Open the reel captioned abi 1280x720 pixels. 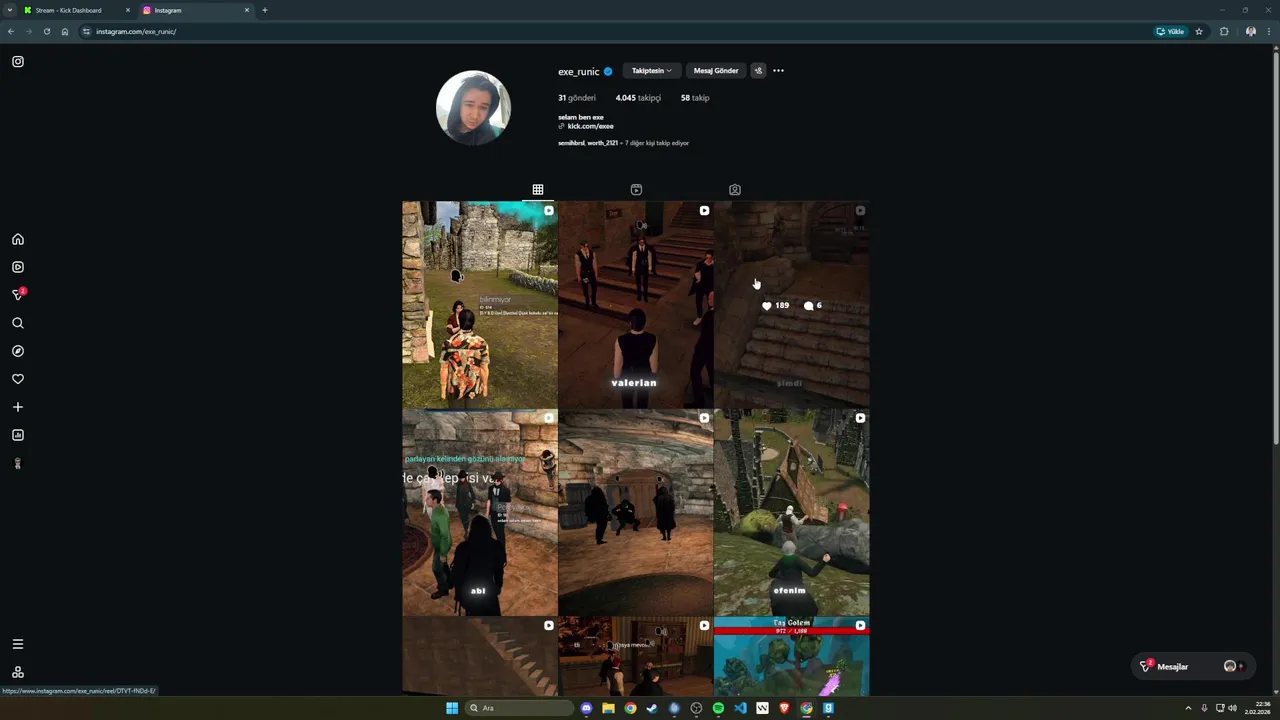point(480,513)
